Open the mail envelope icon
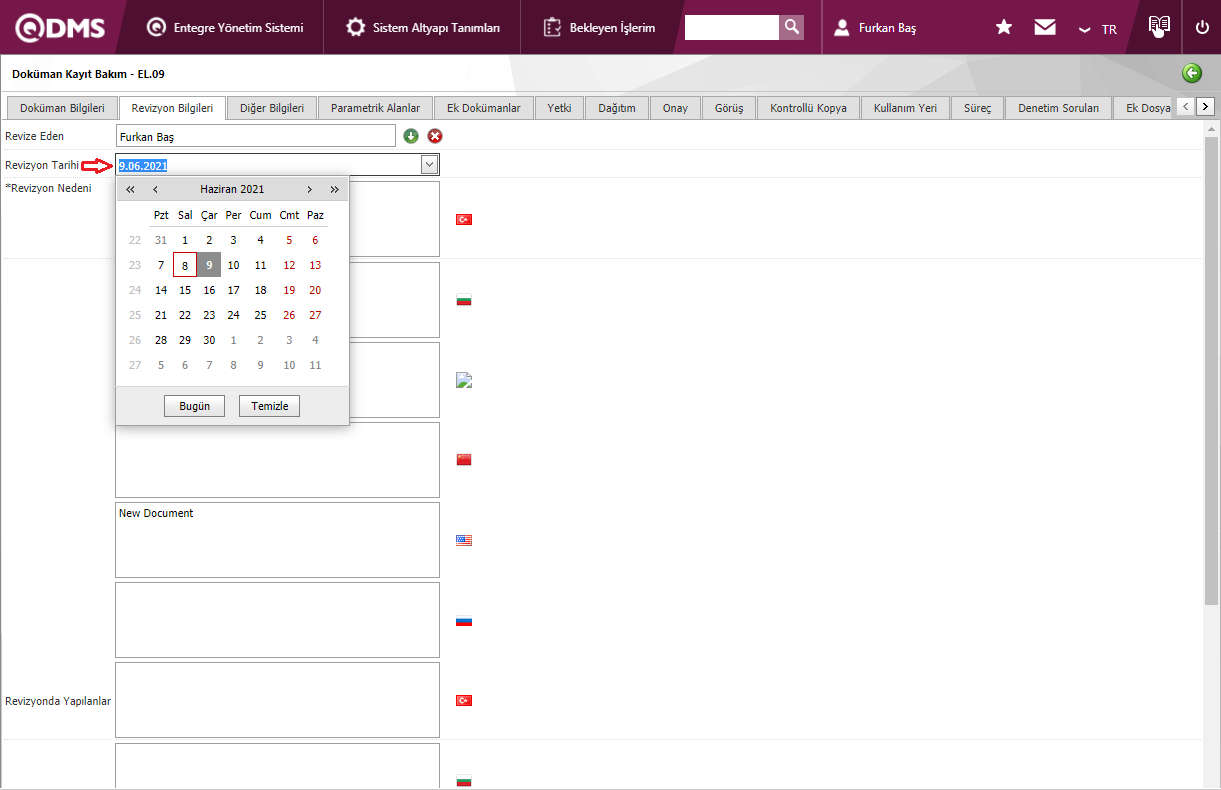This screenshot has width=1221, height=790. (x=1045, y=28)
